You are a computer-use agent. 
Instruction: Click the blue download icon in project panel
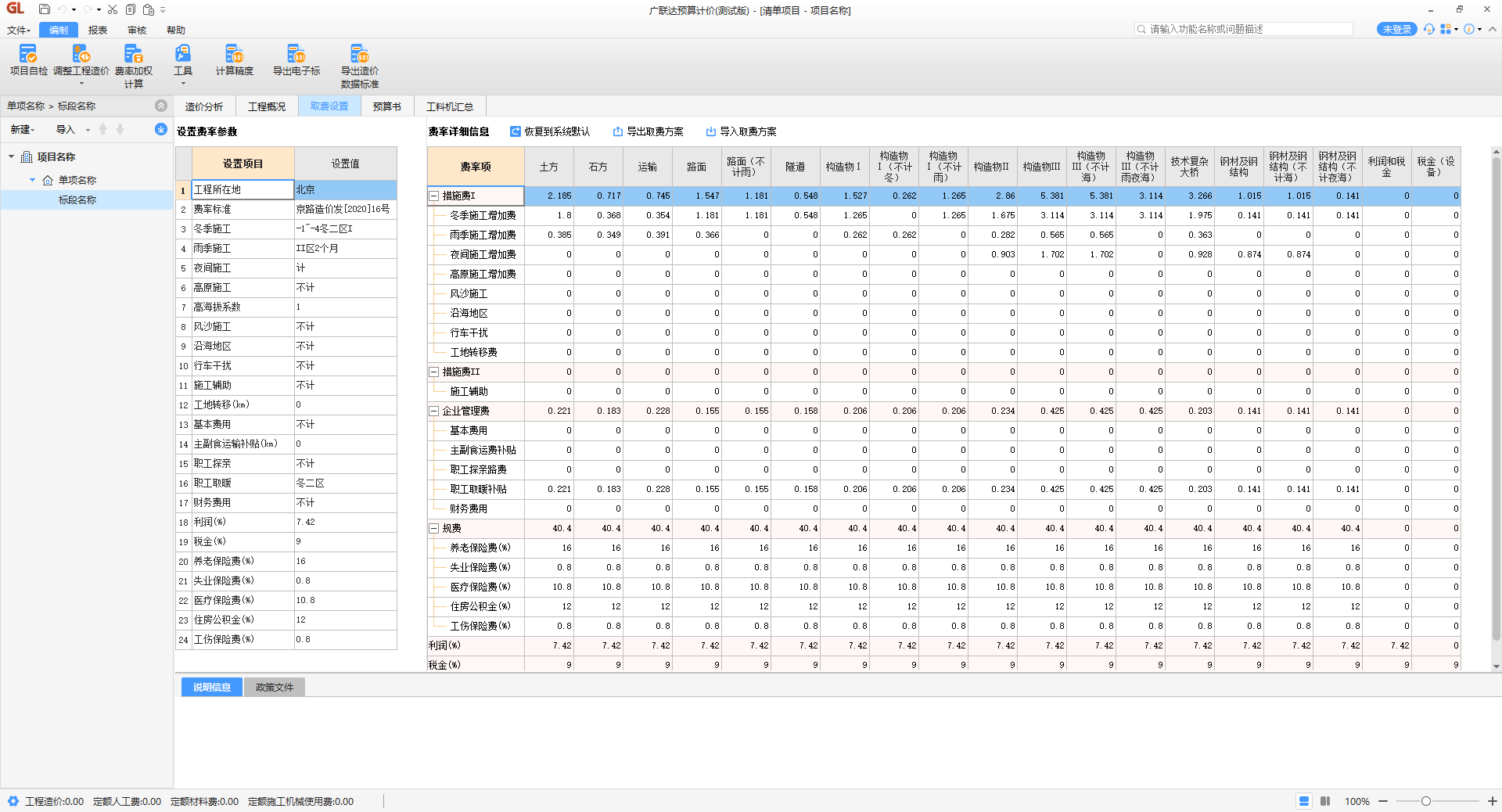(160, 129)
